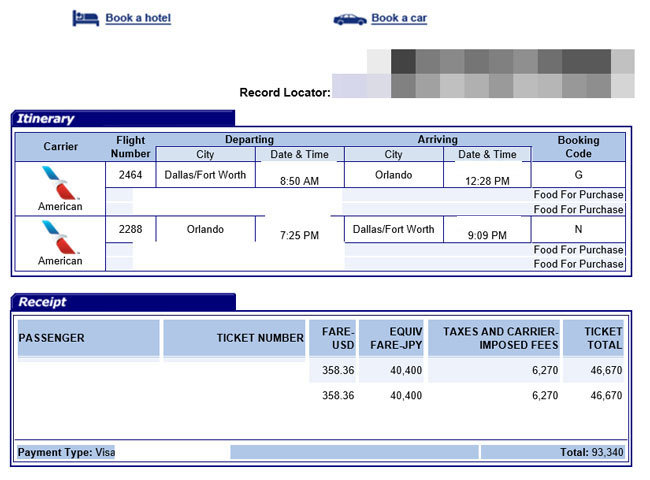
Task: Click the PASSENGER column header
Action: (x=52, y=338)
